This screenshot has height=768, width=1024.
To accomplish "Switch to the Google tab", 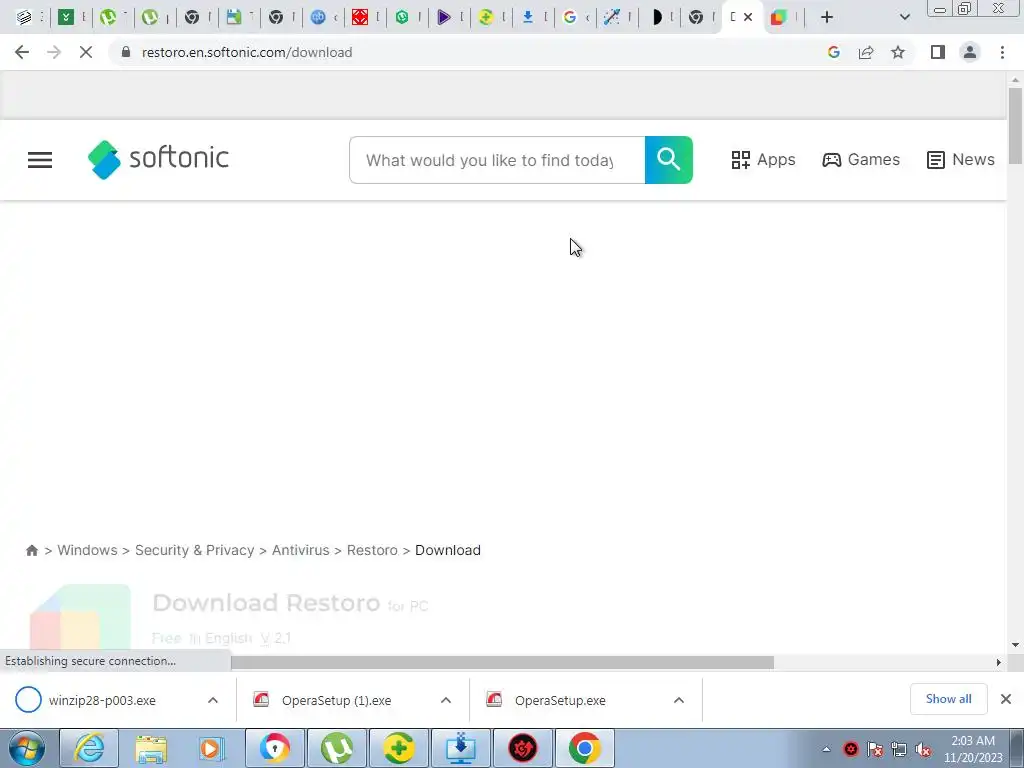I will tap(569, 17).
